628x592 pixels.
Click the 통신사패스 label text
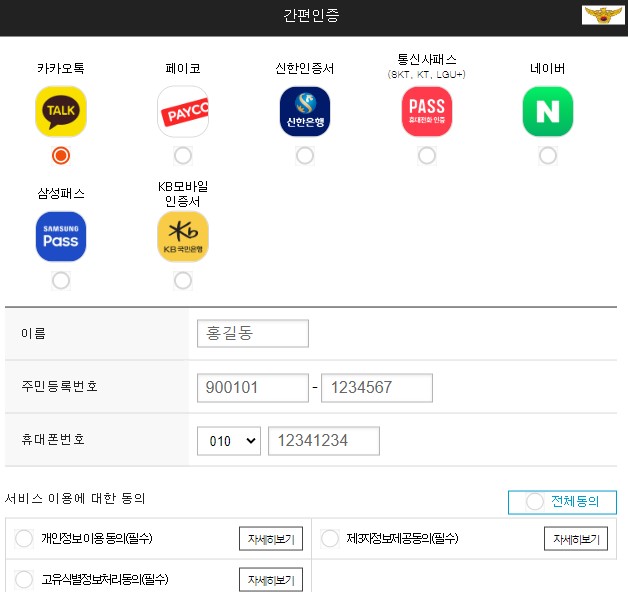[427, 59]
